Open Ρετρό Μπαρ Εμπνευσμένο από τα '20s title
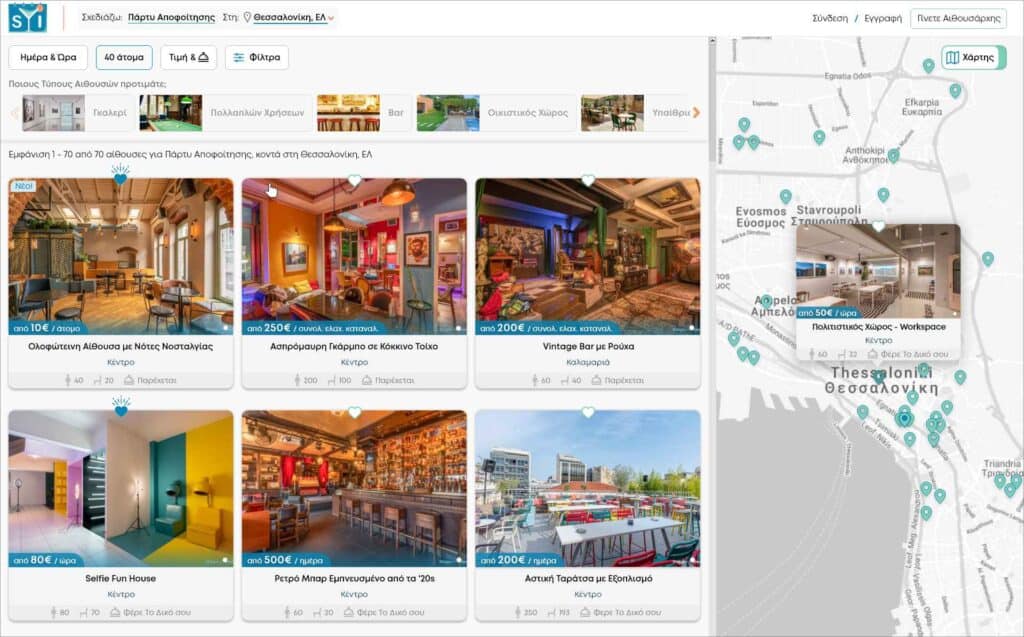The width and height of the screenshot is (1024, 637). pos(355,578)
